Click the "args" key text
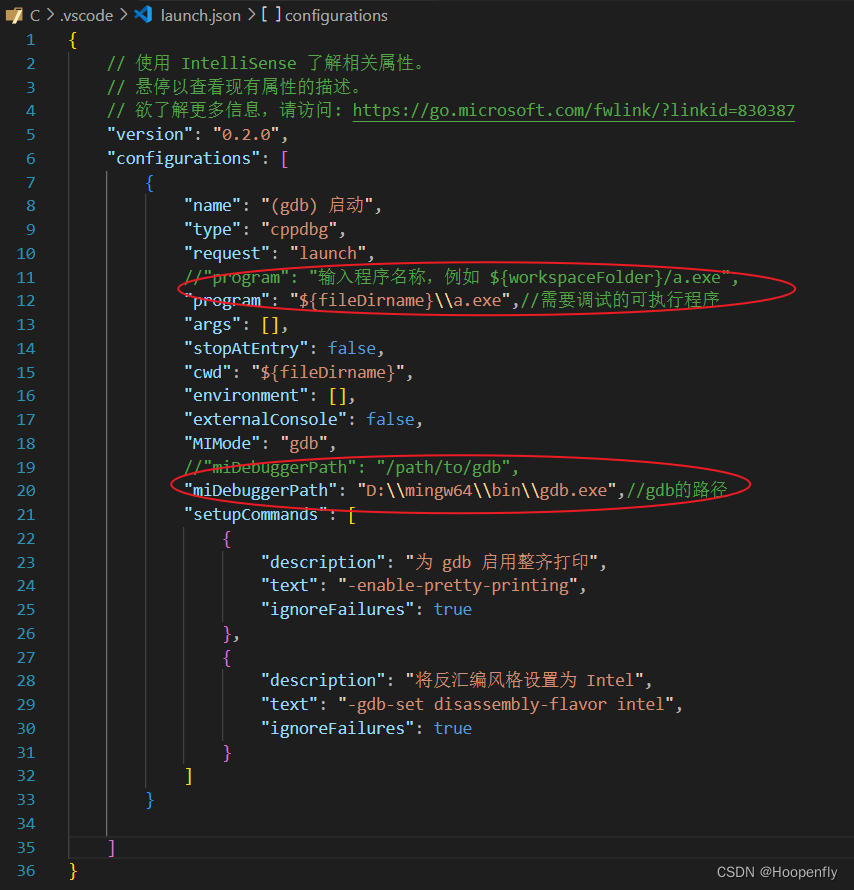The width and height of the screenshot is (854, 890). [x=212, y=325]
